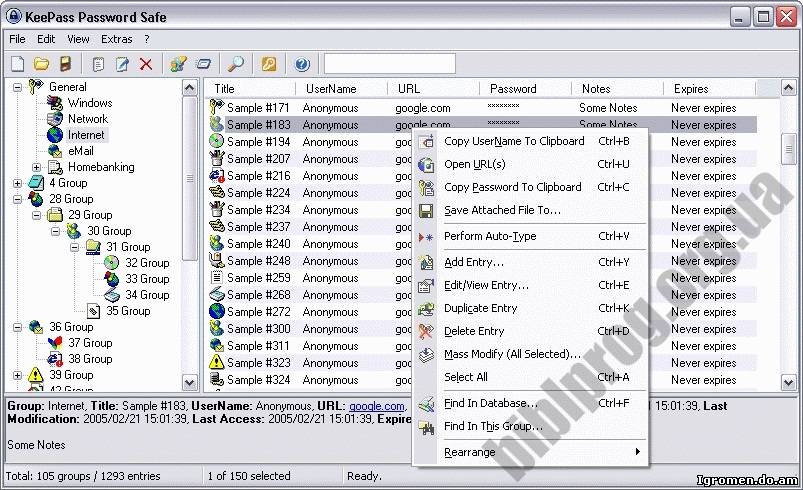Click the icon next to Duplicate Entry
803x490 pixels.
coord(426,308)
